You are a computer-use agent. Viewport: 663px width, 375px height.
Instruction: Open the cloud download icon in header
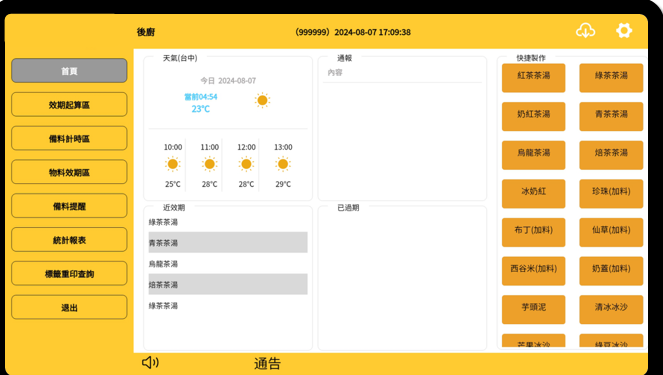pyautogui.click(x=586, y=31)
